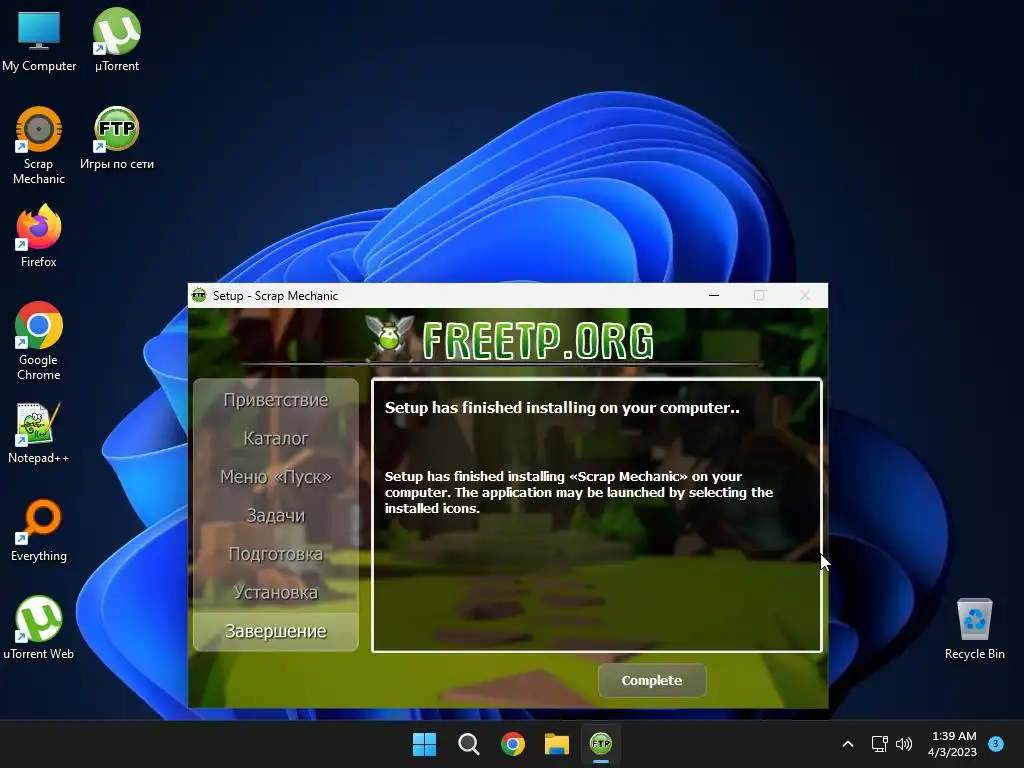
Task: Select the µTorrent desktop shortcut
Action: tap(117, 41)
